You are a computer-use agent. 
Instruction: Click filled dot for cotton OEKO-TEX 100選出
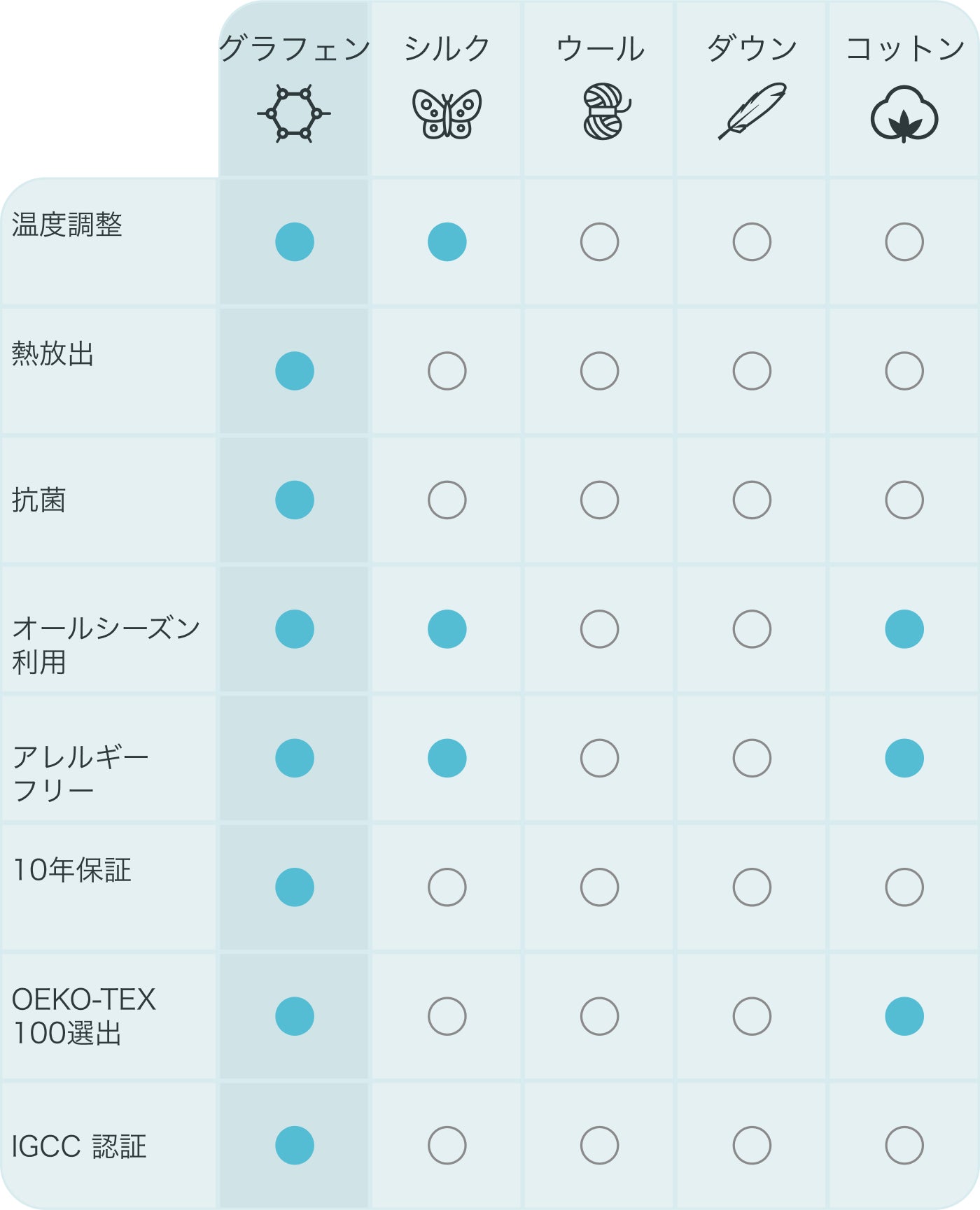(x=904, y=1016)
